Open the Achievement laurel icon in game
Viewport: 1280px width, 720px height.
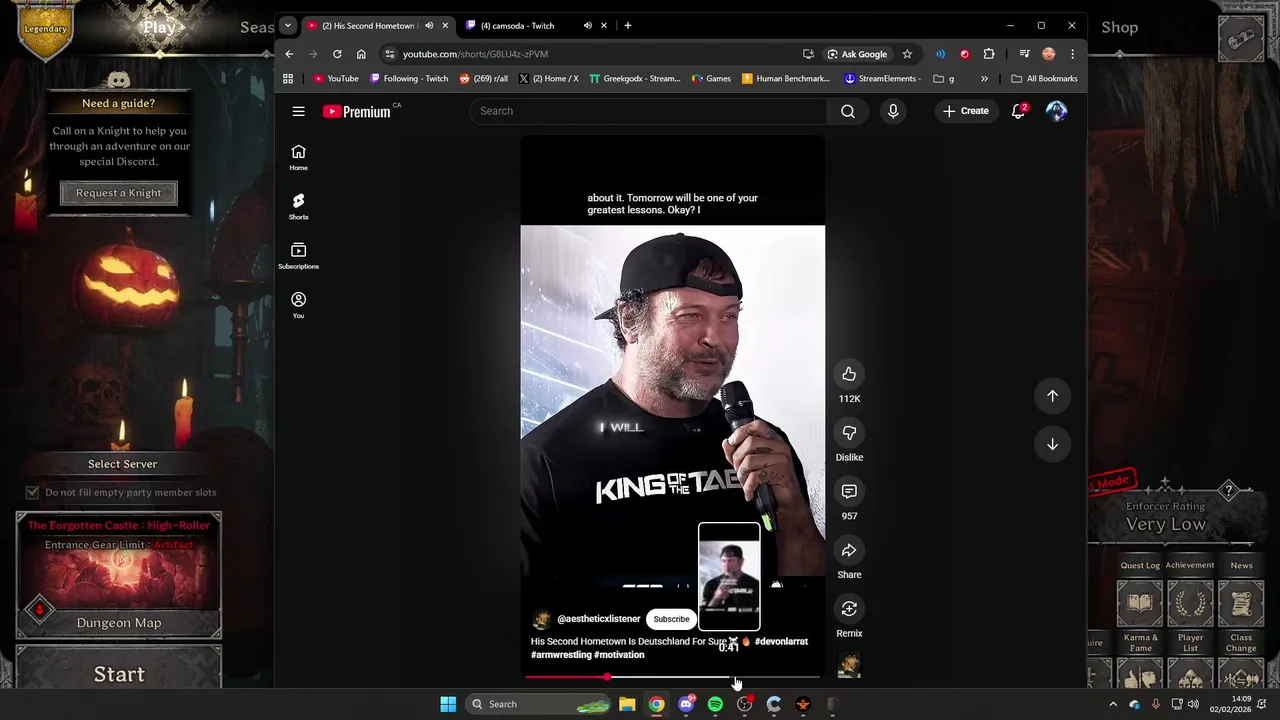coord(1190,603)
